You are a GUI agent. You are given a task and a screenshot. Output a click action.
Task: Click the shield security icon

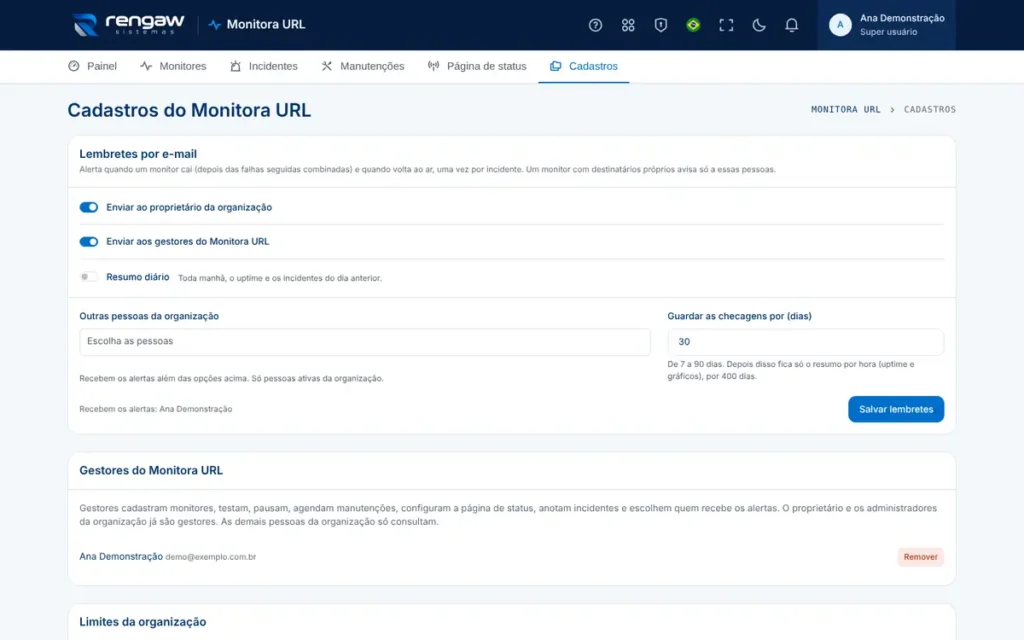(x=660, y=25)
